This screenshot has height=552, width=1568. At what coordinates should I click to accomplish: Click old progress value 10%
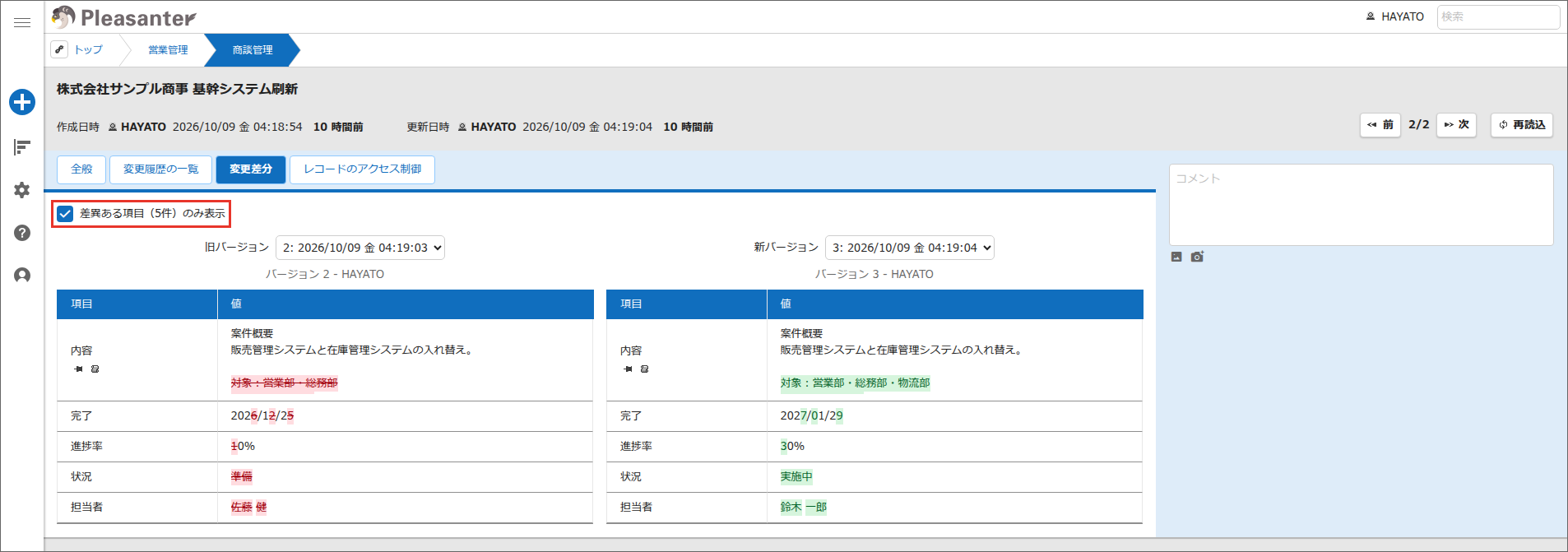coord(243,446)
